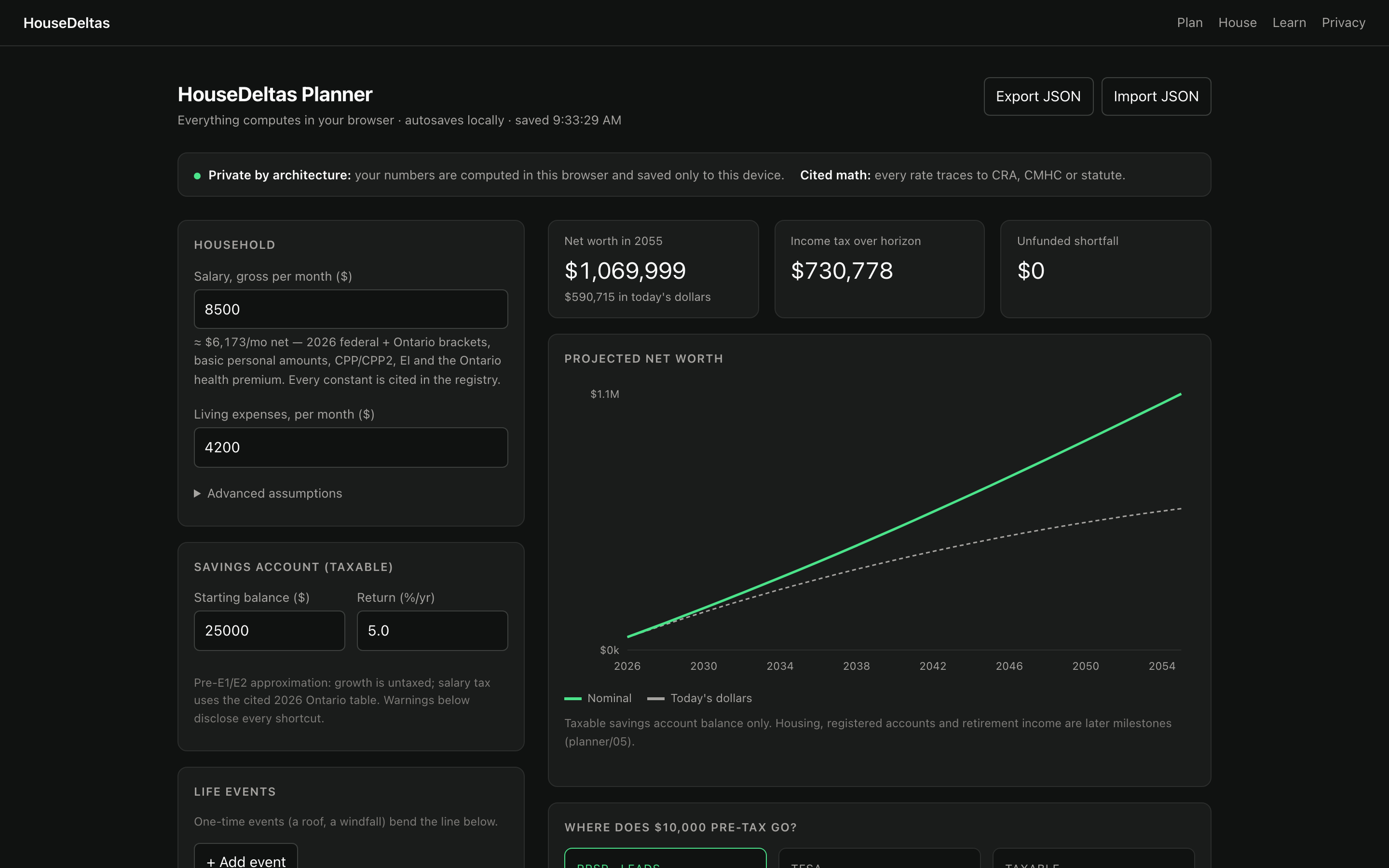Select the 2038 label on chart axis
The height and width of the screenshot is (868, 1389).
(x=856, y=666)
